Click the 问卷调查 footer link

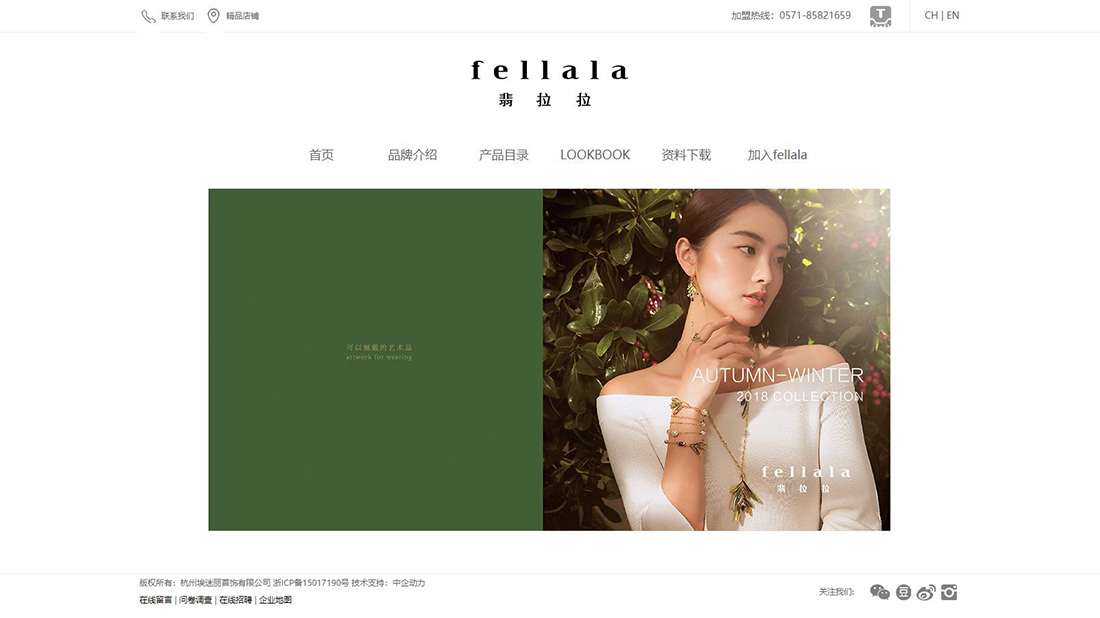click(x=195, y=600)
